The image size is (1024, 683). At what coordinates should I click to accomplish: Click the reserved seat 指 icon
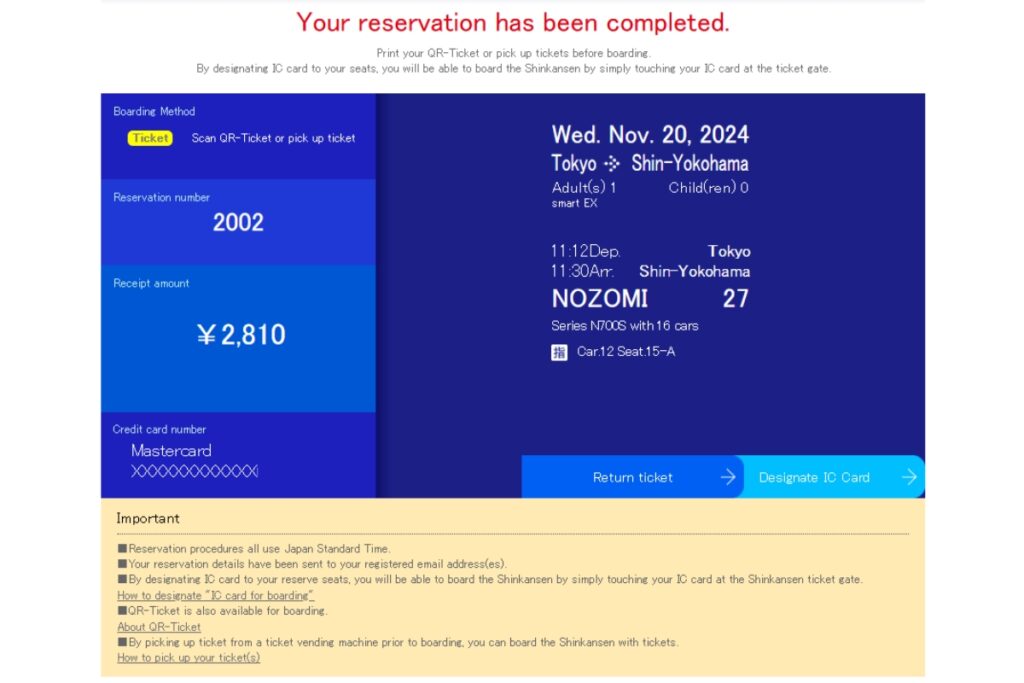coord(561,352)
